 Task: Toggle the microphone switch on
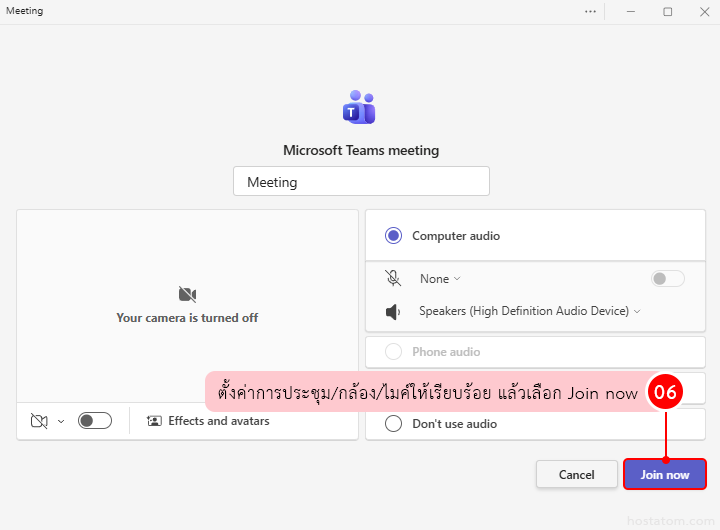click(668, 278)
